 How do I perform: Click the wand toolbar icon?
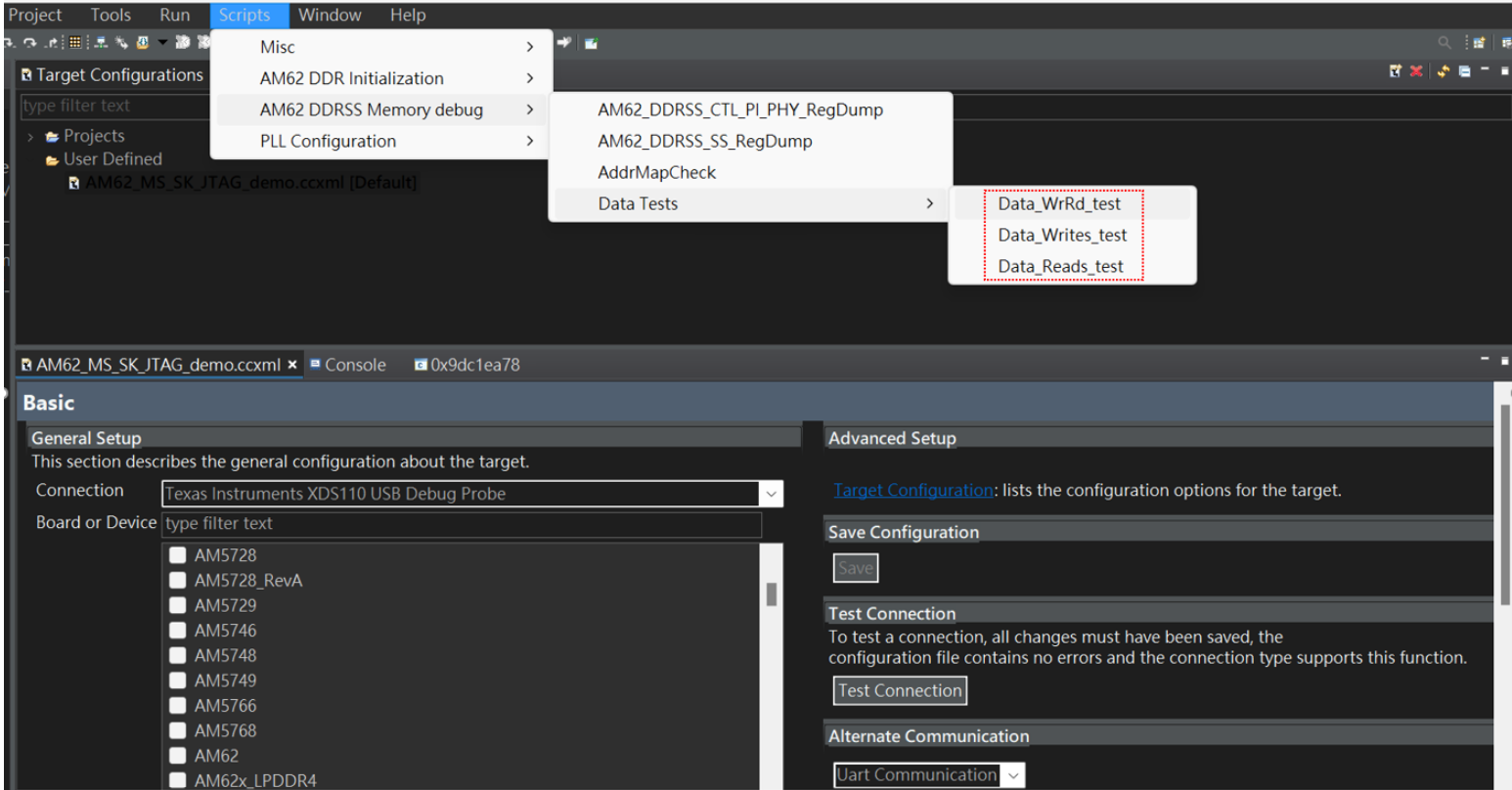click(x=121, y=43)
